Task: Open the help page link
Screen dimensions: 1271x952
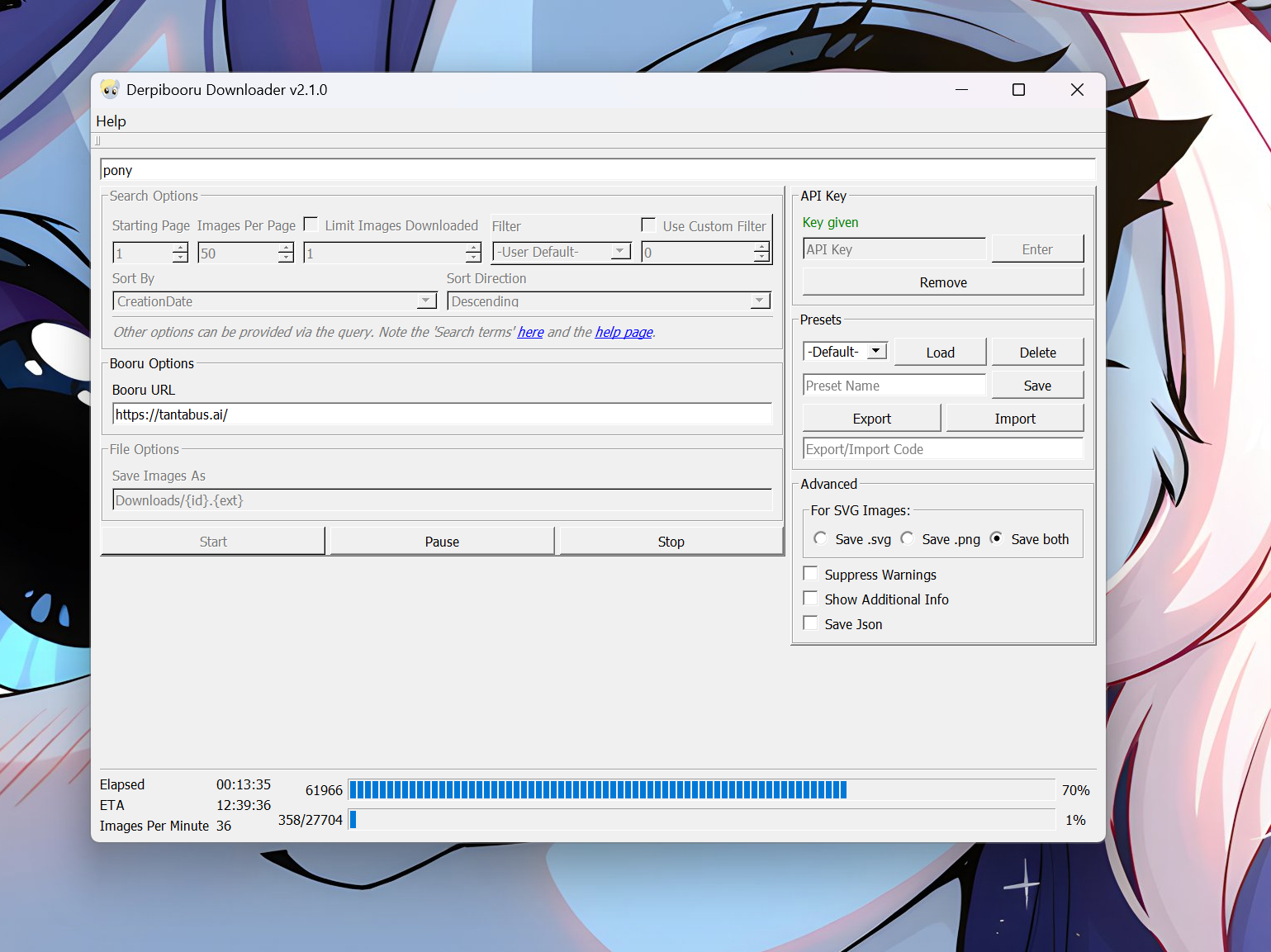Action: click(x=624, y=332)
